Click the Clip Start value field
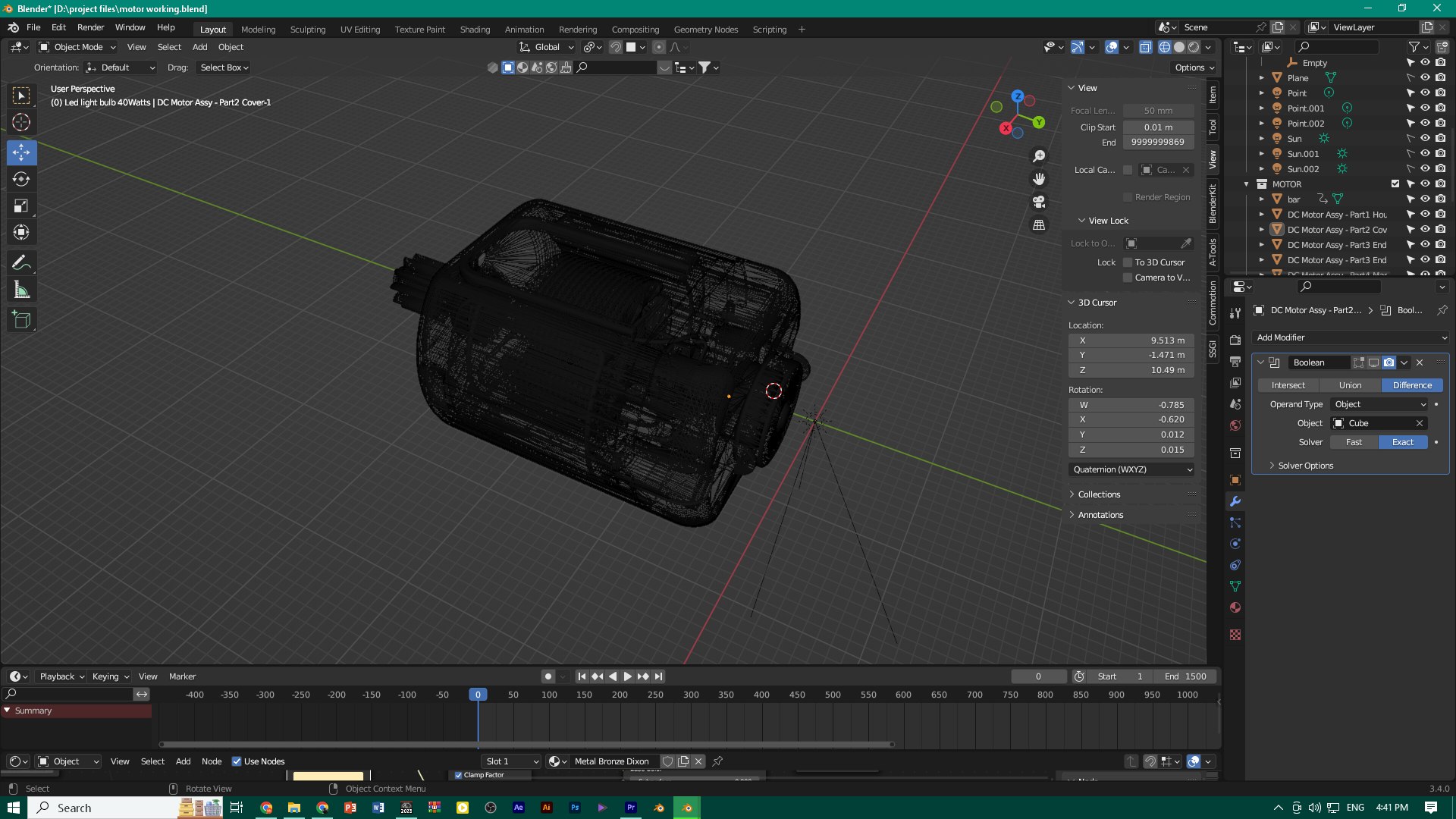This screenshot has height=819, width=1456. 1159,127
